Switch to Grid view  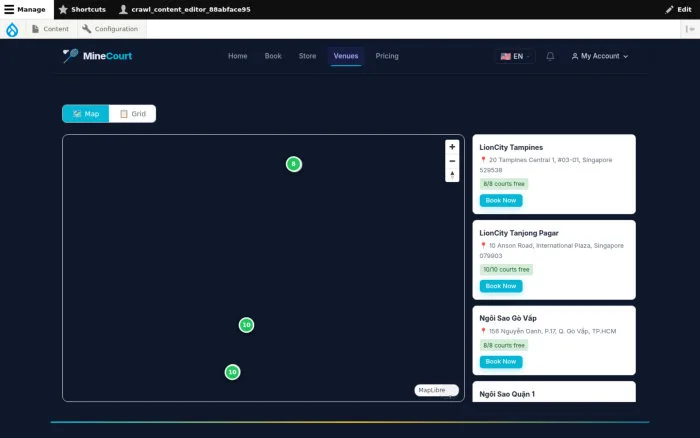pyautogui.click(x=133, y=114)
